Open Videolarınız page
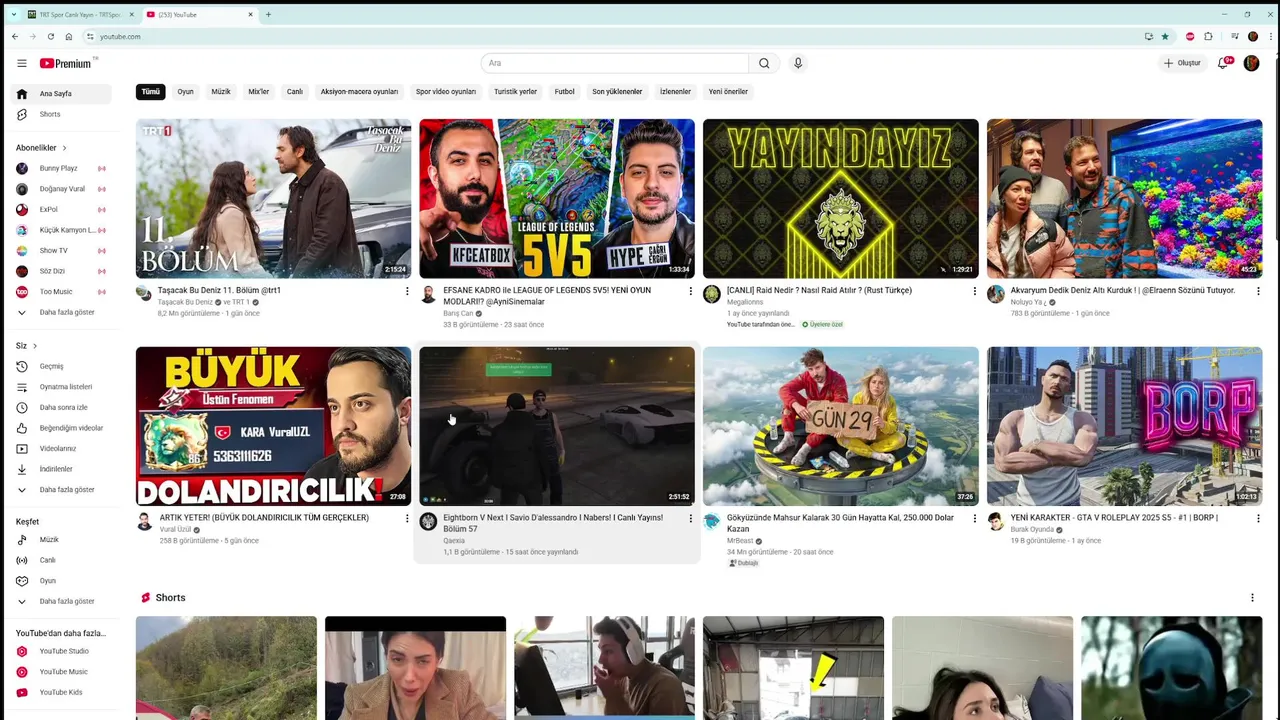This screenshot has width=1280, height=720. tap(61, 448)
